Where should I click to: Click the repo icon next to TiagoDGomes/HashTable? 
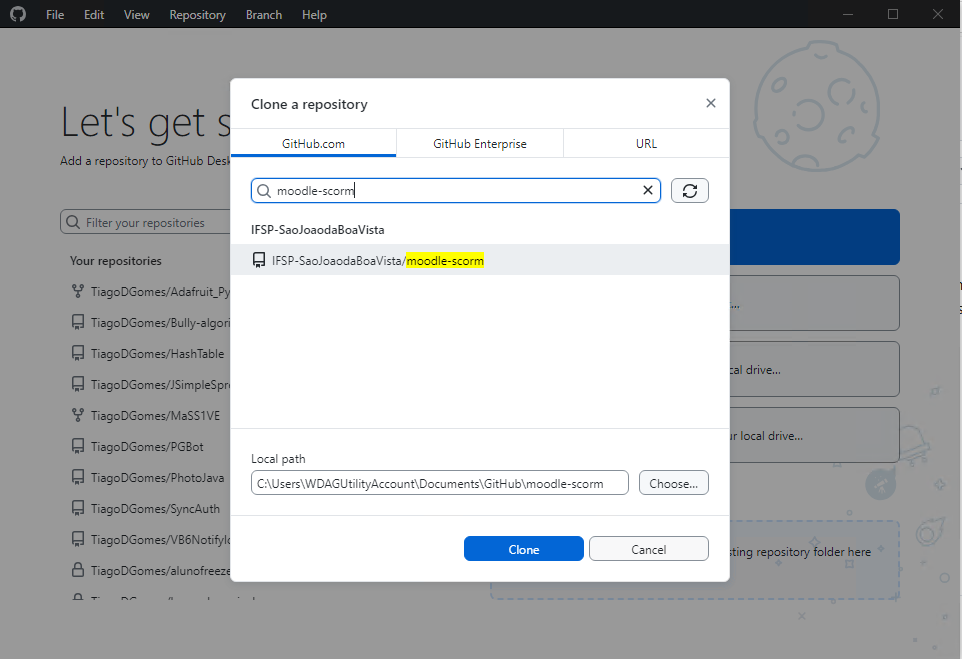78,353
